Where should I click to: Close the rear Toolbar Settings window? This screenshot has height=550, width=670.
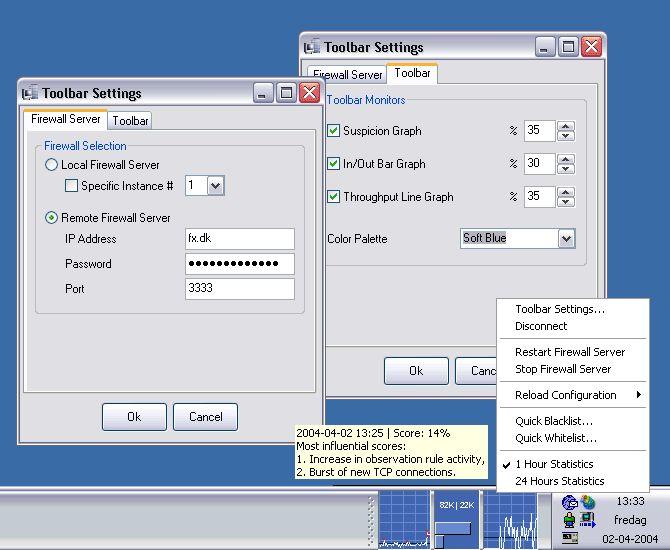tap(591, 47)
